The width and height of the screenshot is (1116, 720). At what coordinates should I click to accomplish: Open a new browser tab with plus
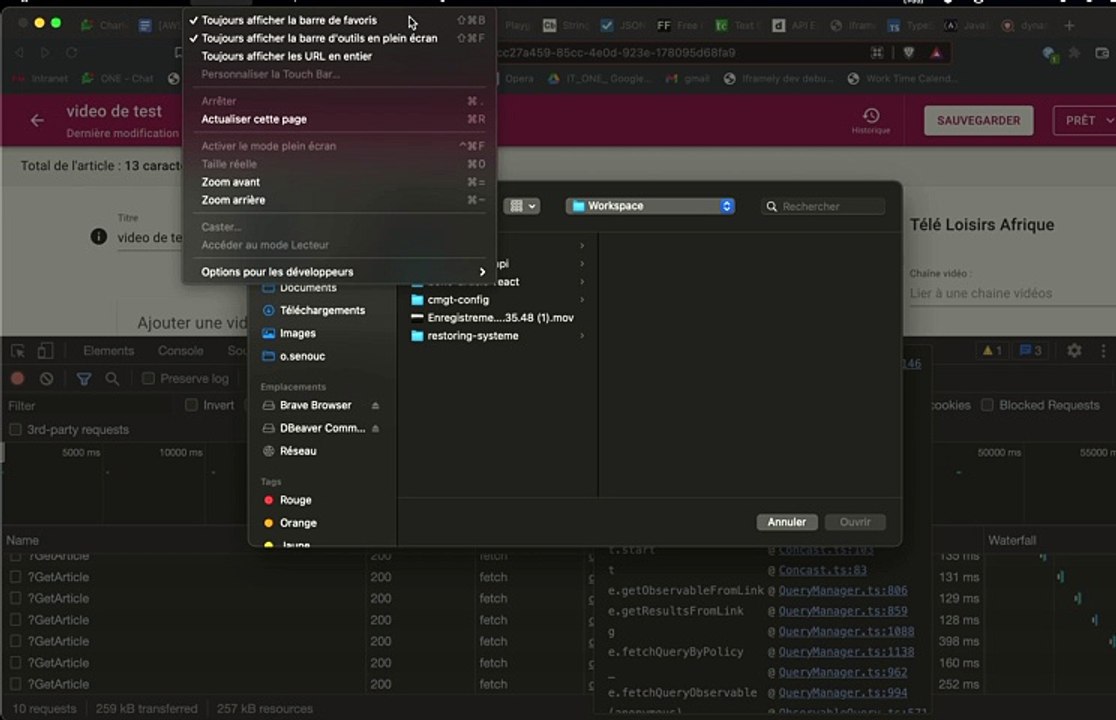(x=1069, y=26)
